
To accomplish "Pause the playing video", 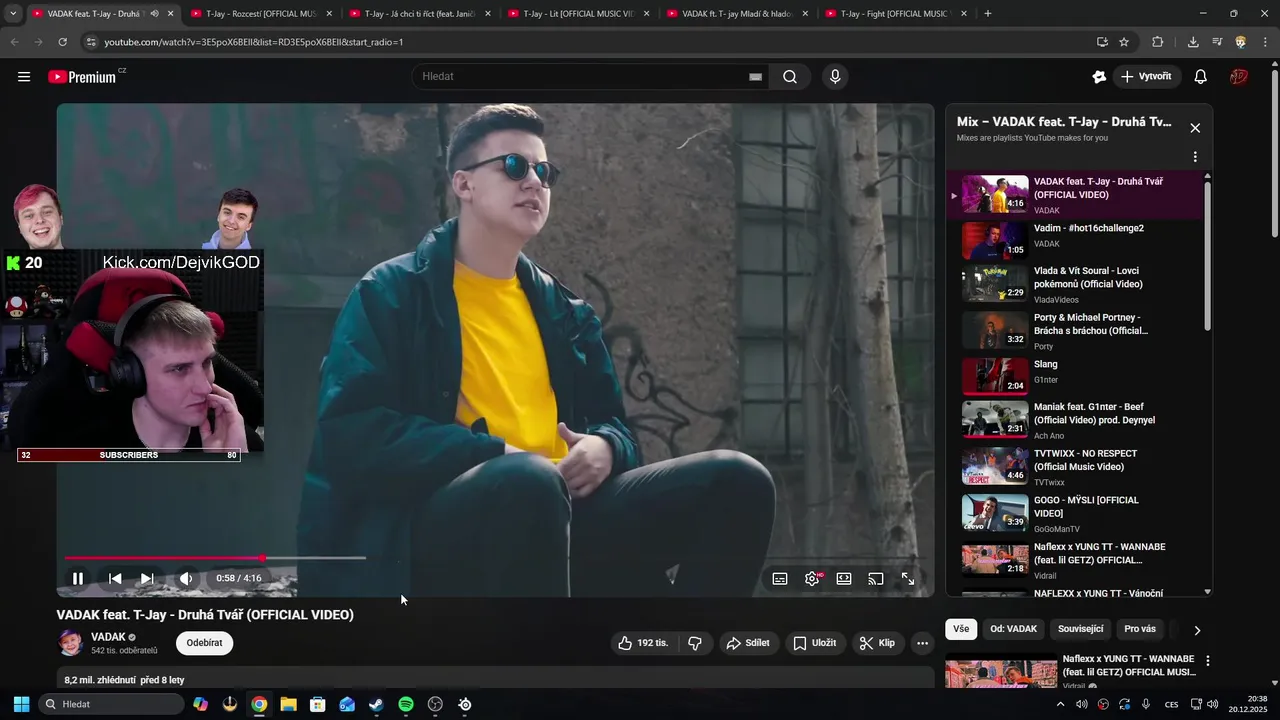I will [78, 578].
